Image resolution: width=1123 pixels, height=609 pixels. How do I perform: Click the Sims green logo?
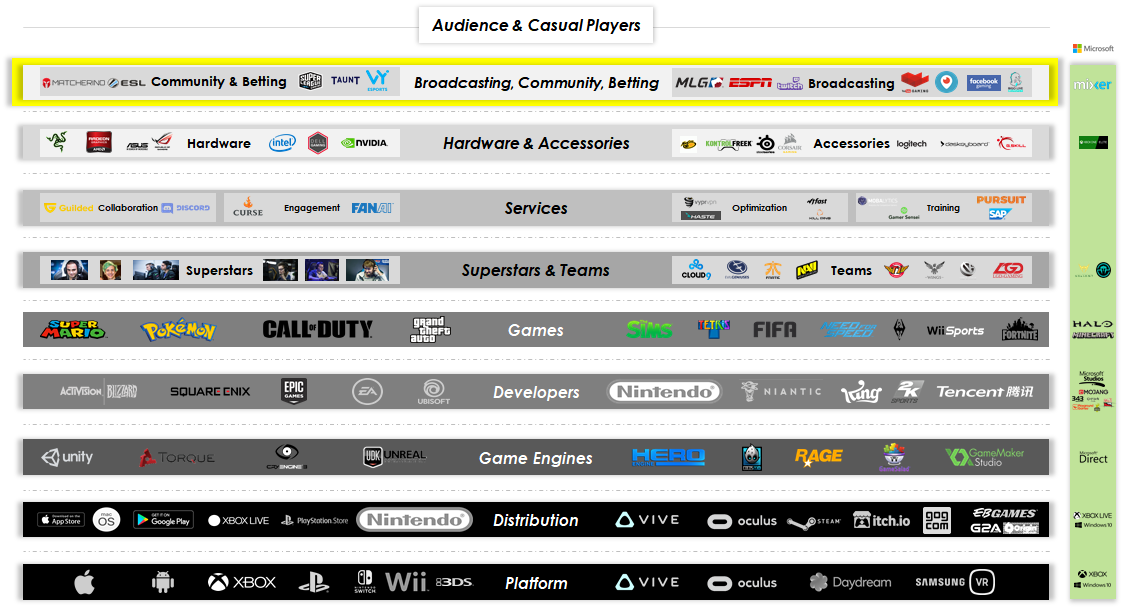pos(649,330)
